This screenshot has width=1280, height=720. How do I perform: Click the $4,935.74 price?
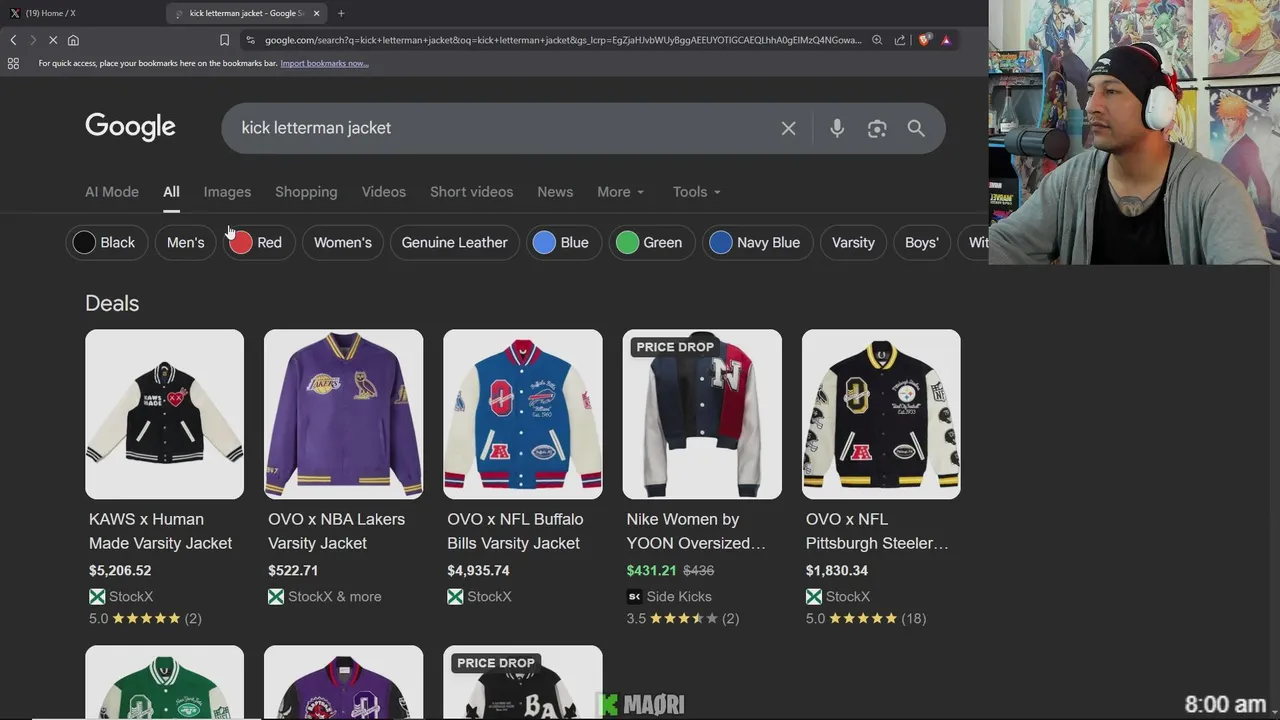478,571
